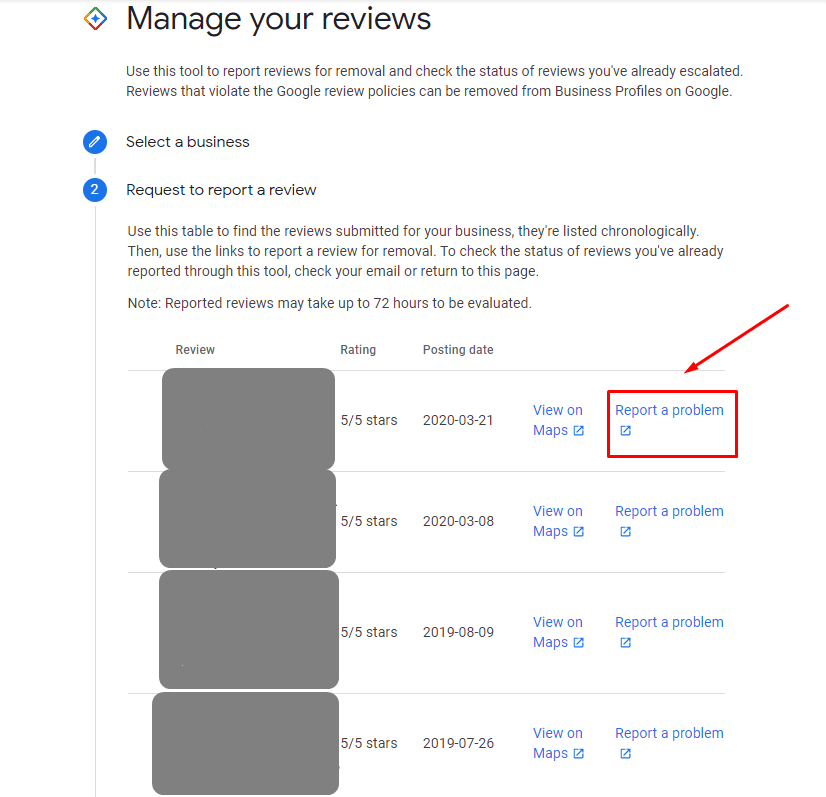The height and width of the screenshot is (797, 826).
Task: Click the Posting date column header
Action: pos(457,350)
